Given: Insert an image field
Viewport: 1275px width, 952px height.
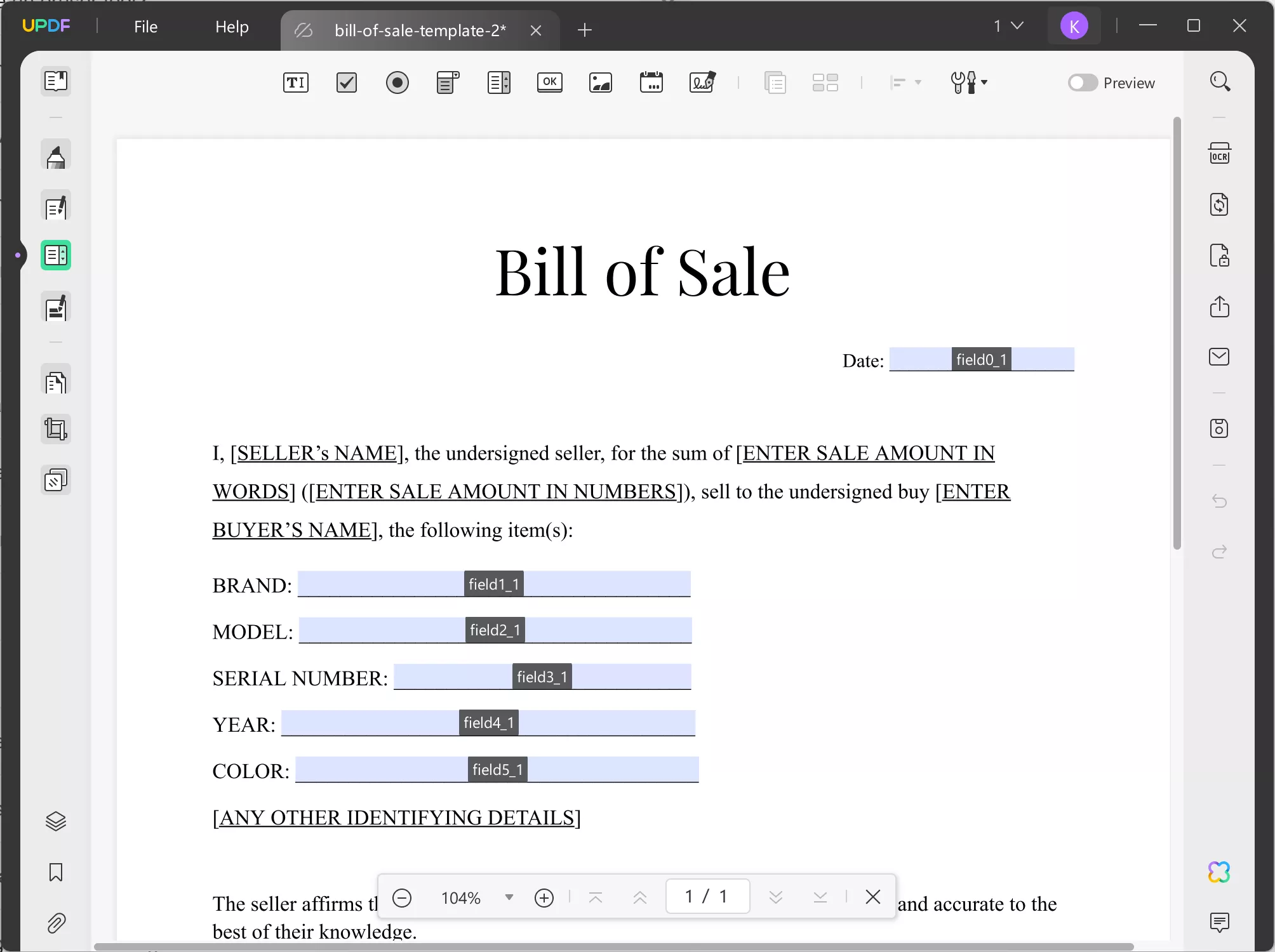Looking at the screenshot, I should pos(600,83).
